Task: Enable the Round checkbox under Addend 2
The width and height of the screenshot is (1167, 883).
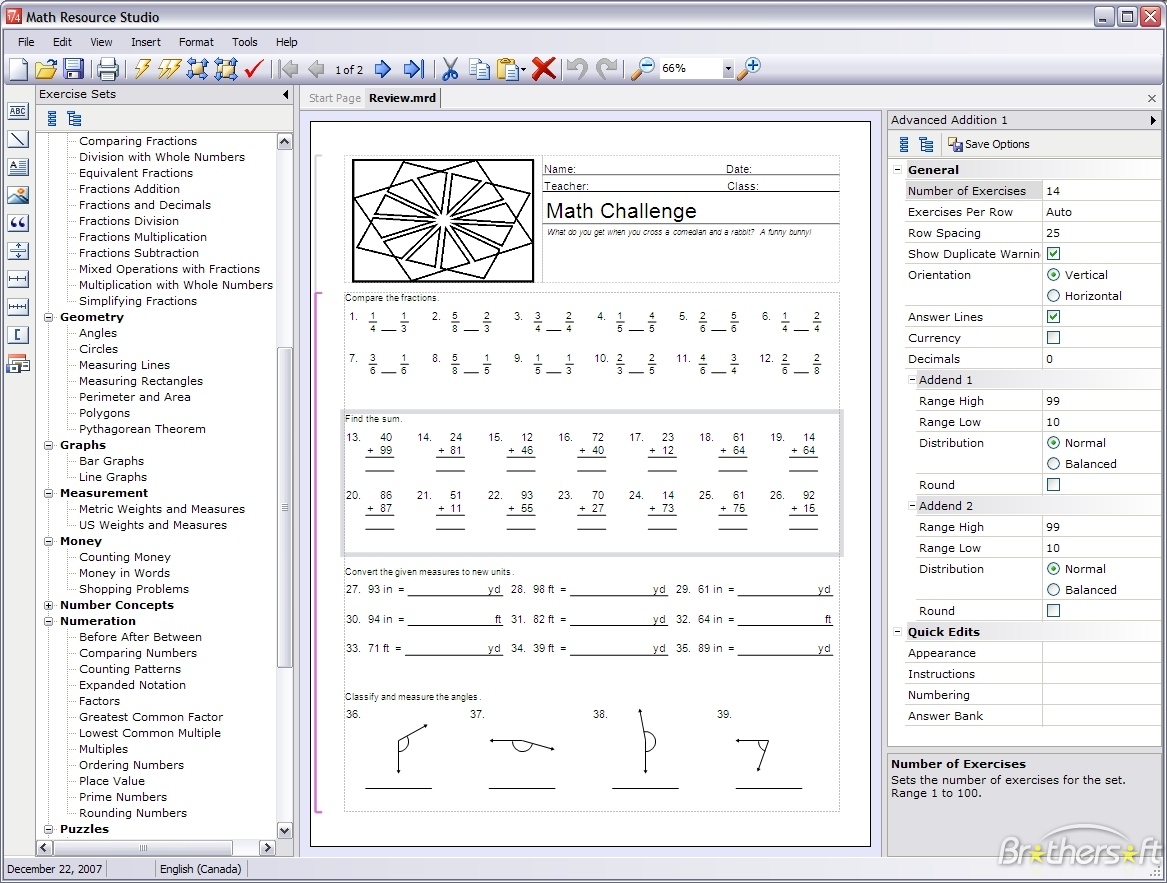Action: pyautogui.click(x=1053, y=611)
